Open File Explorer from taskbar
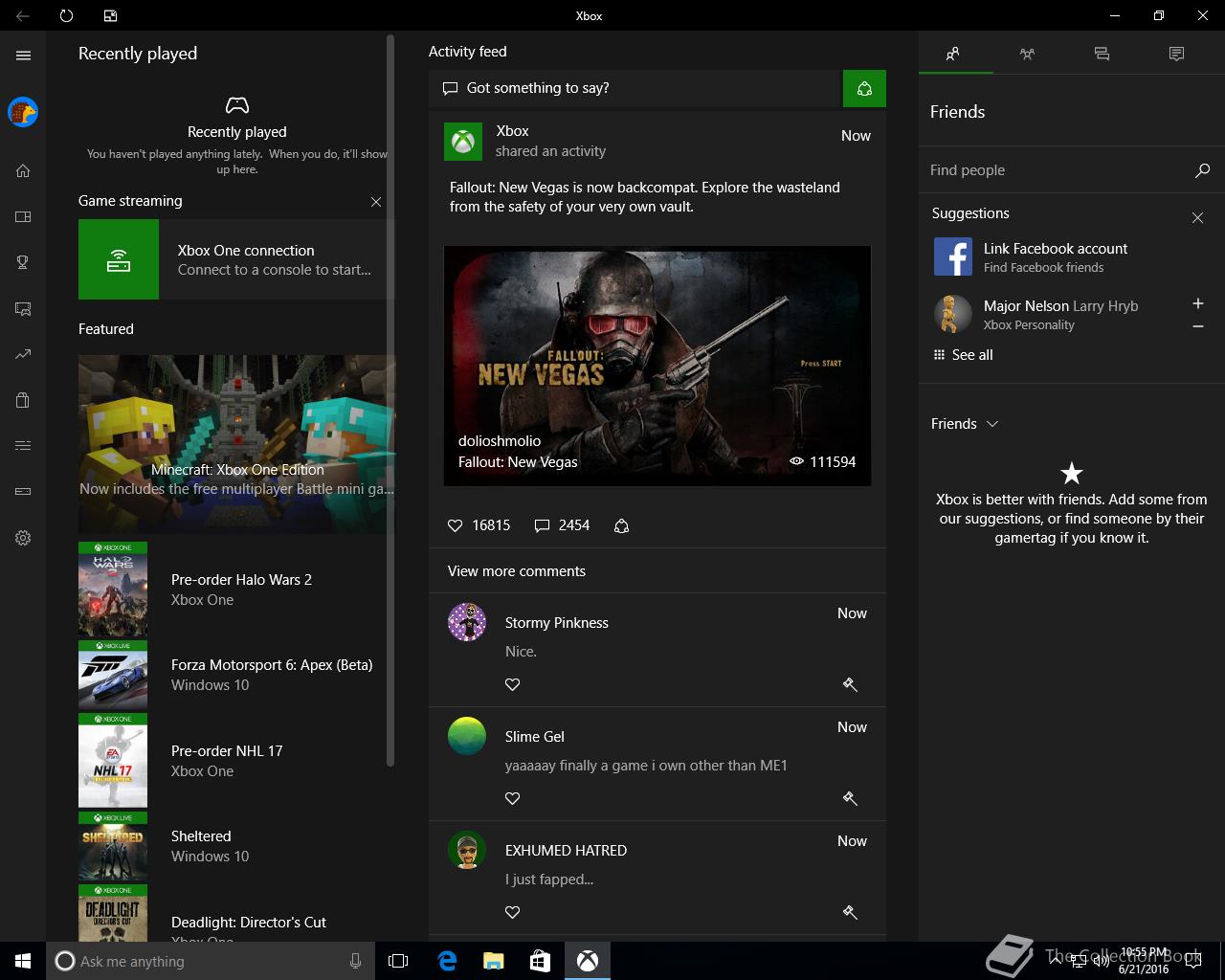The image size is (1225, 980). [x=493, y=961]
